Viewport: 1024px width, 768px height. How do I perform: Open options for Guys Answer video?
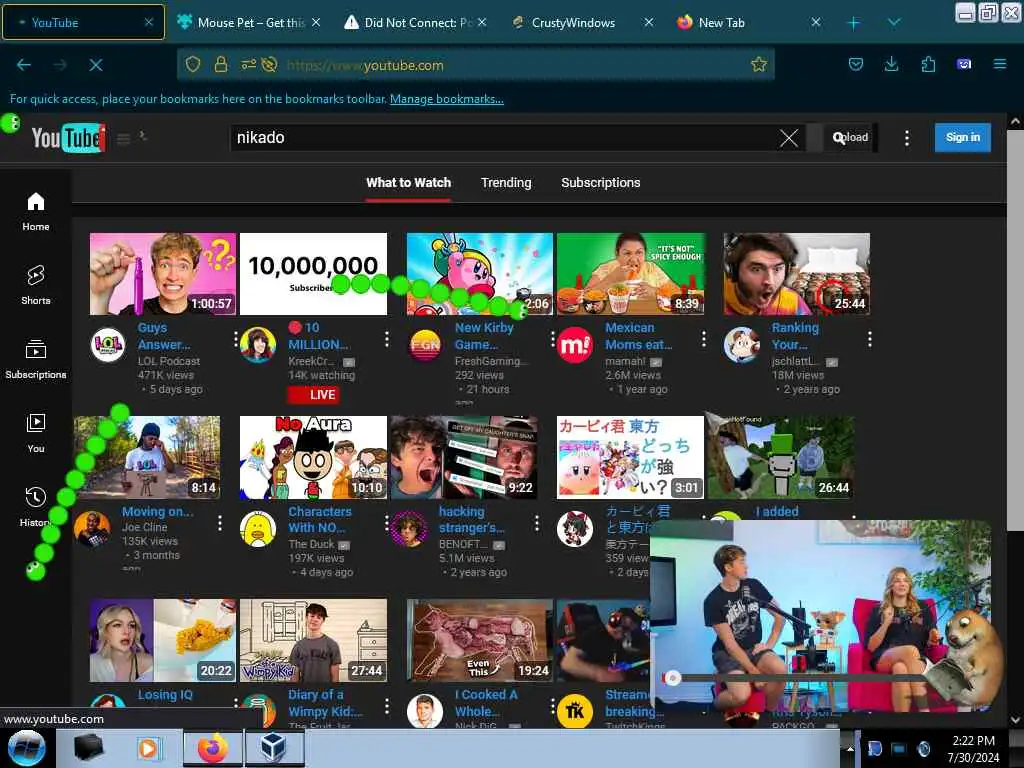(236, 338)
